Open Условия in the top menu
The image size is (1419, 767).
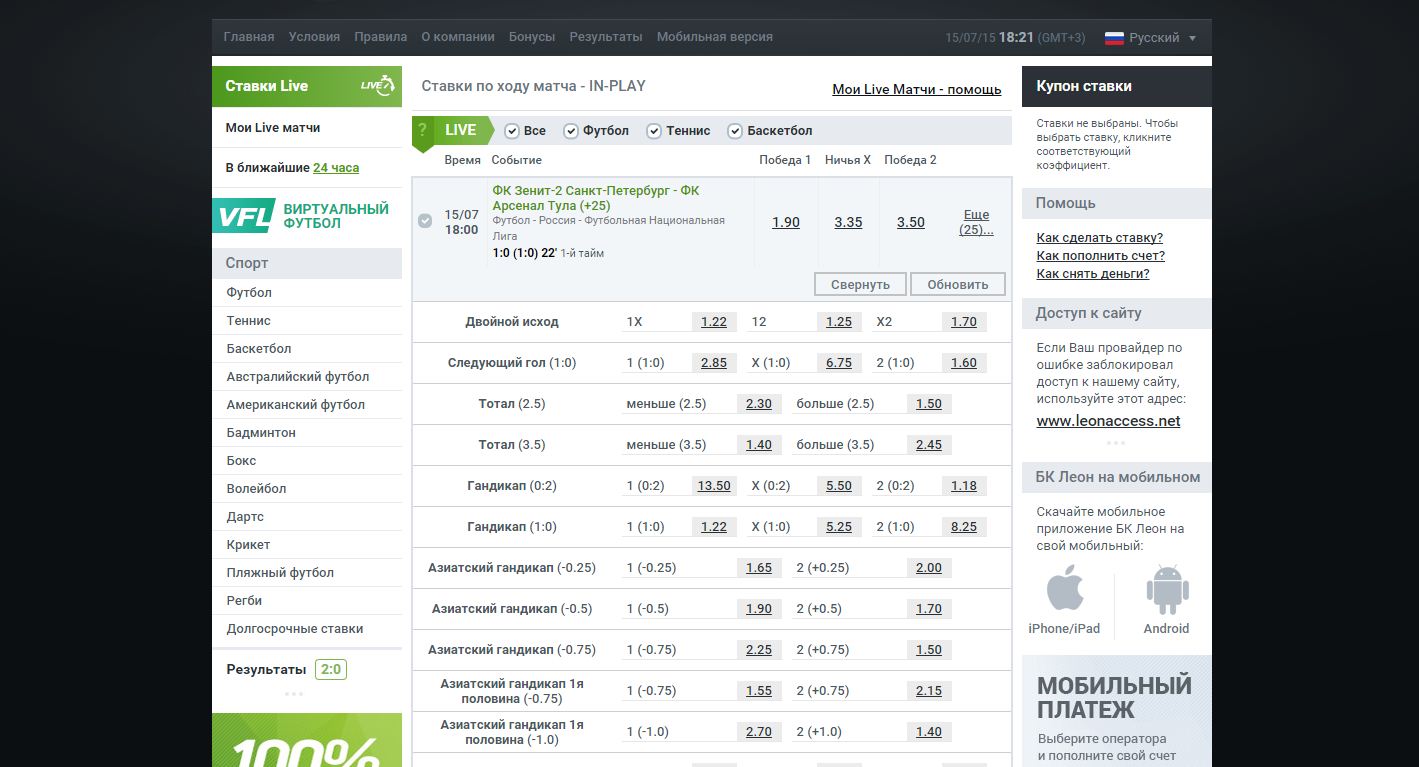314,37
